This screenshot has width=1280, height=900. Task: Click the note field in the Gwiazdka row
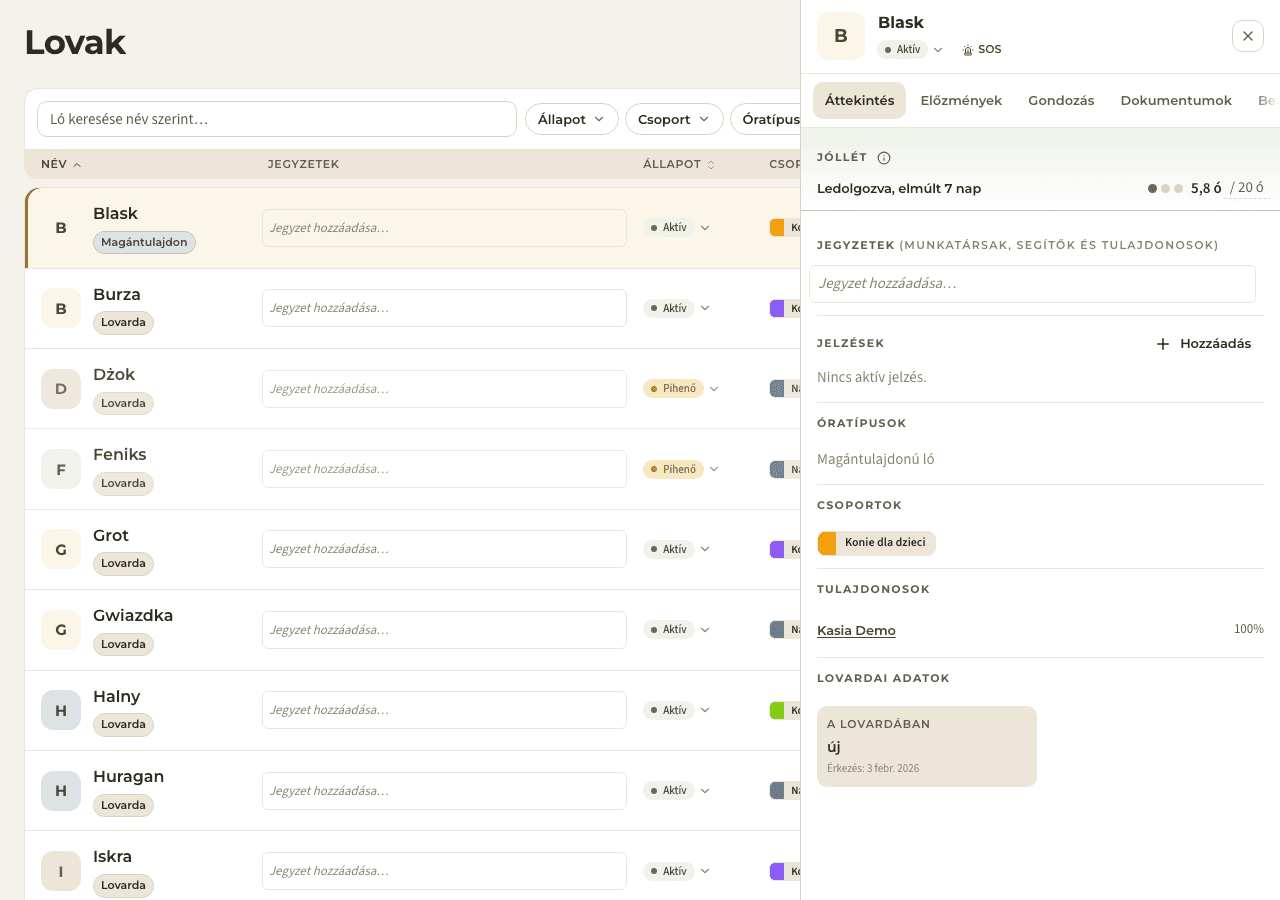[444, 630]
